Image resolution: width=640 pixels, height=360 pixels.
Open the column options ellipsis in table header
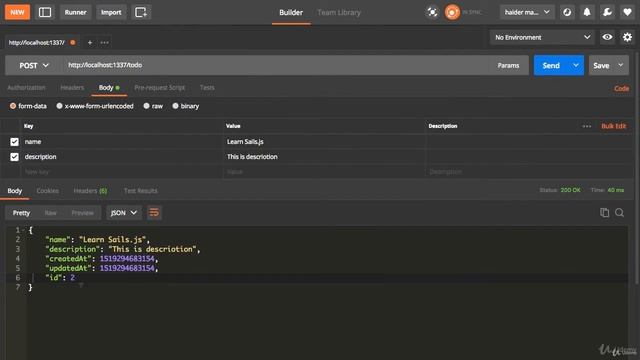coord(587,127)
